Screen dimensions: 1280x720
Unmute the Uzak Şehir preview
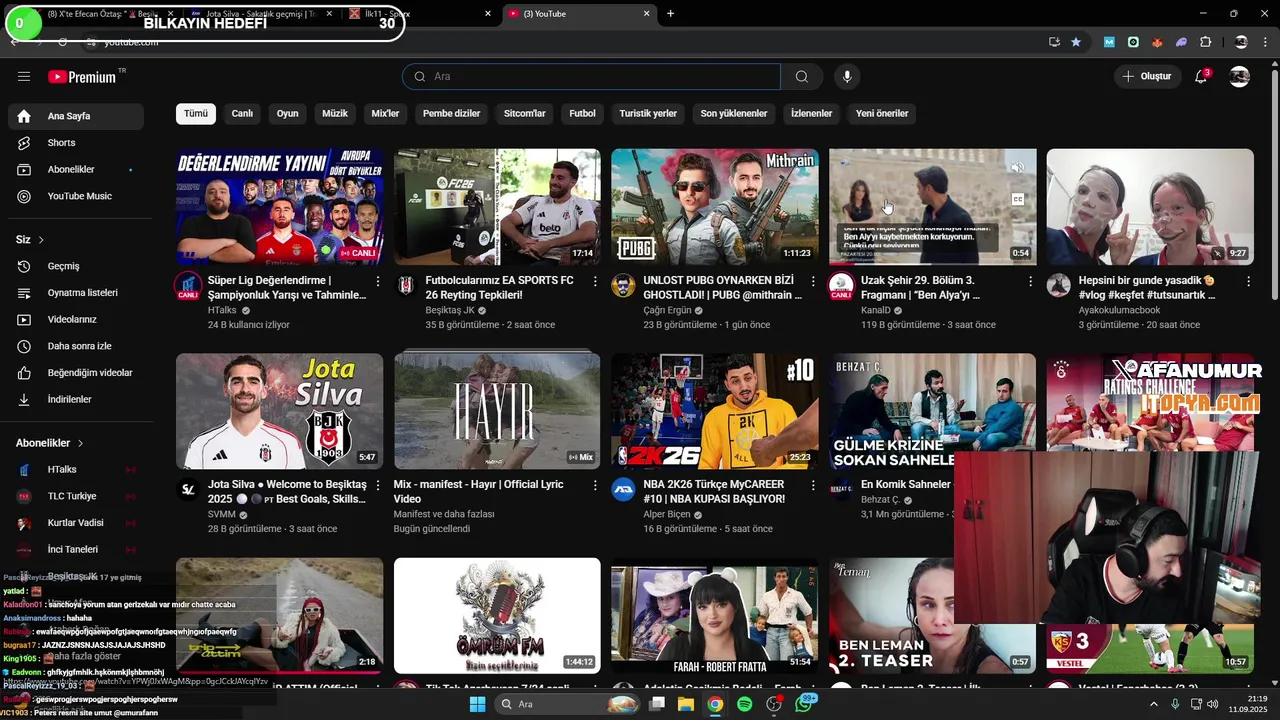coord(1018,167)
